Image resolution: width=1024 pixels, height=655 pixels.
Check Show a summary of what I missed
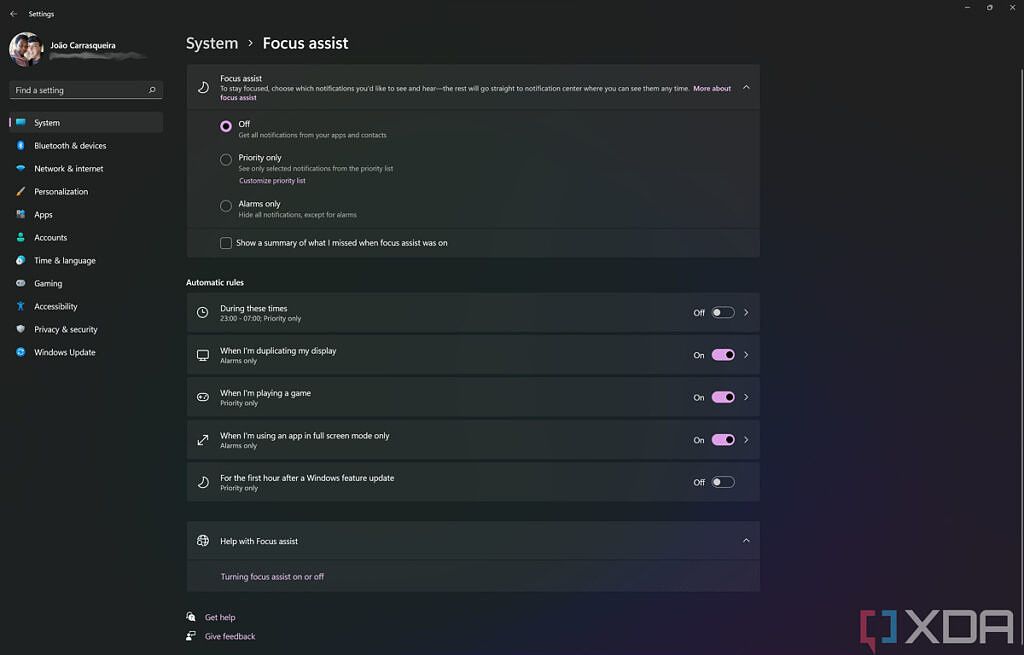click(226, 243)
